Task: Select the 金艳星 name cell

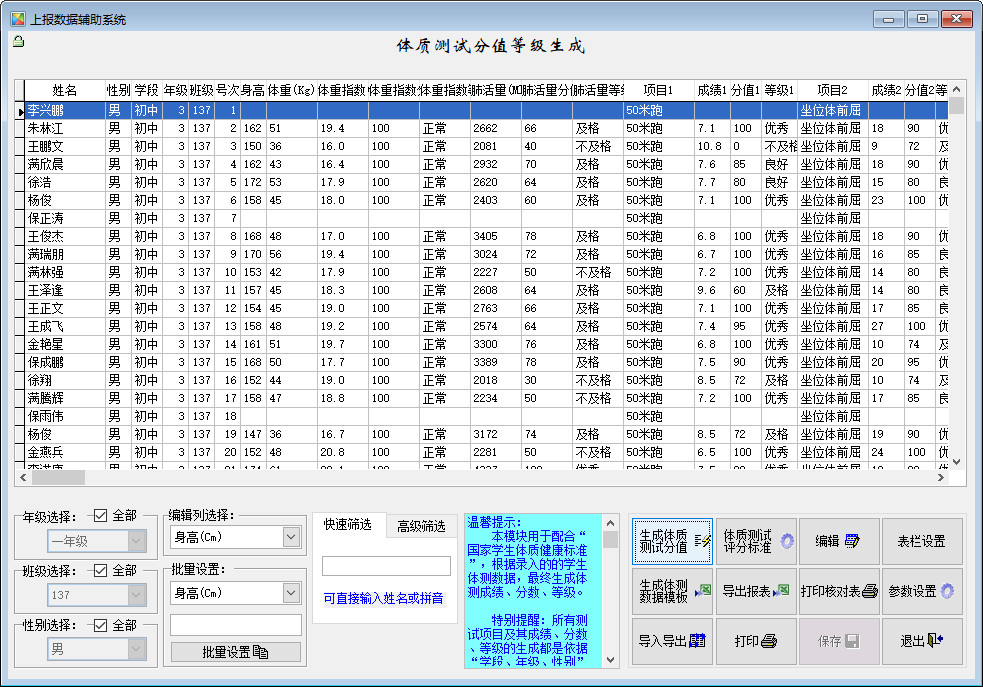Action: click(65, 345)
